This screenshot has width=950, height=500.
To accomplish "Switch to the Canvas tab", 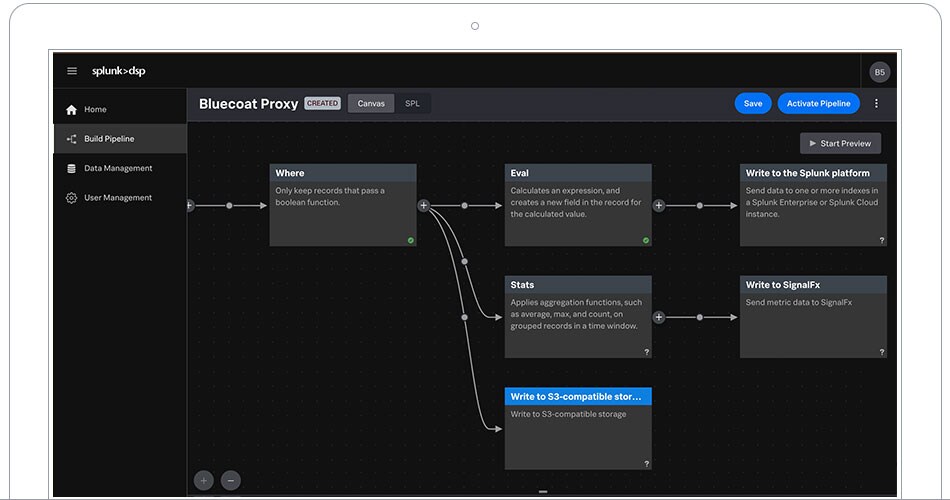I will pyautogui.click(x=371, y=104).
